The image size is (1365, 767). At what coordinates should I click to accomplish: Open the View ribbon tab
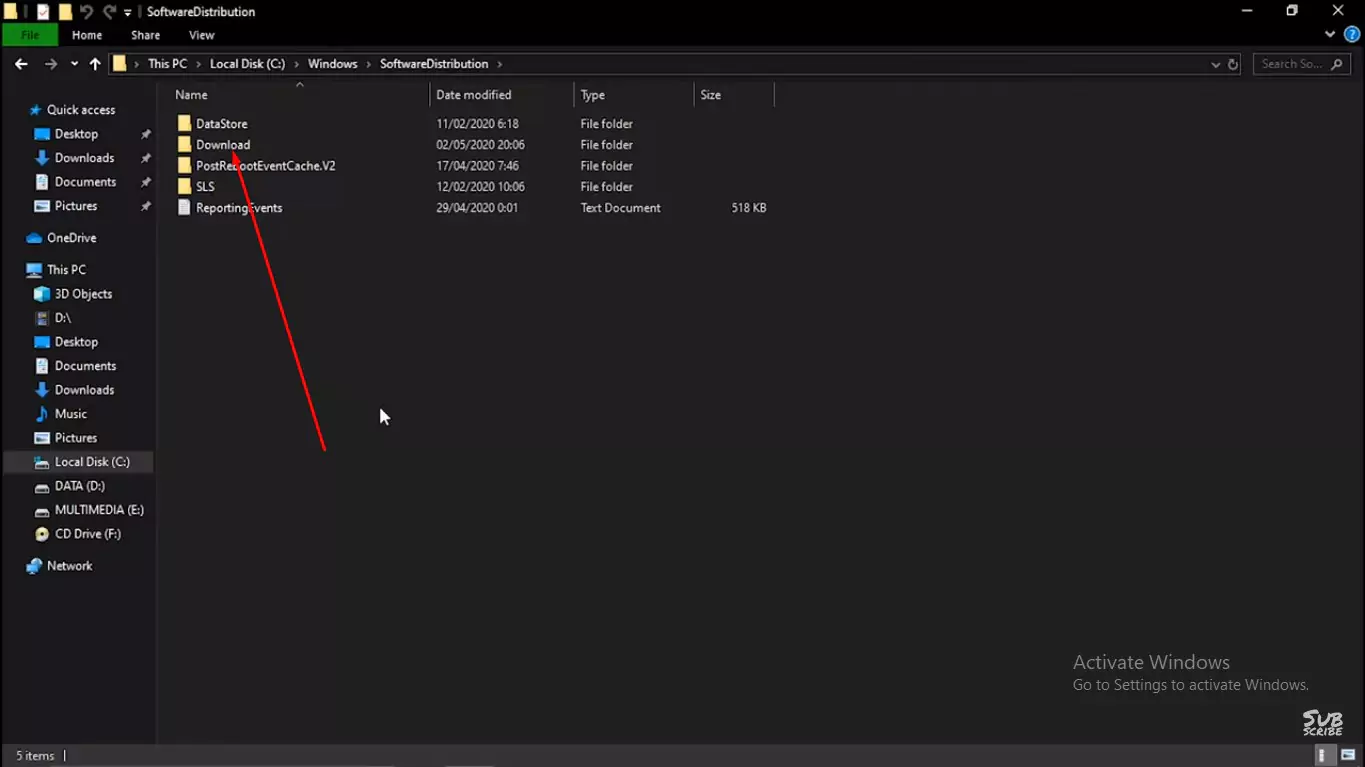[201, 35]
